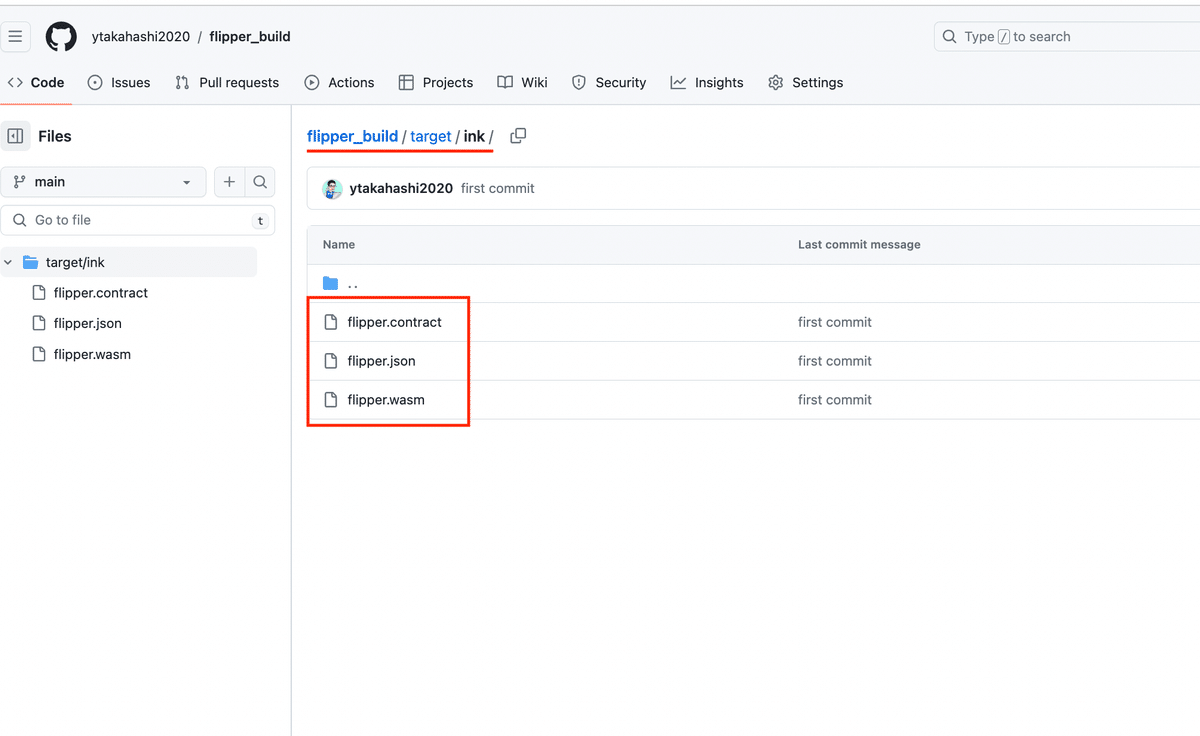Collapse the Files side panel icon
The height and width of the screenshot is (736, 1200).
point(15,136)
